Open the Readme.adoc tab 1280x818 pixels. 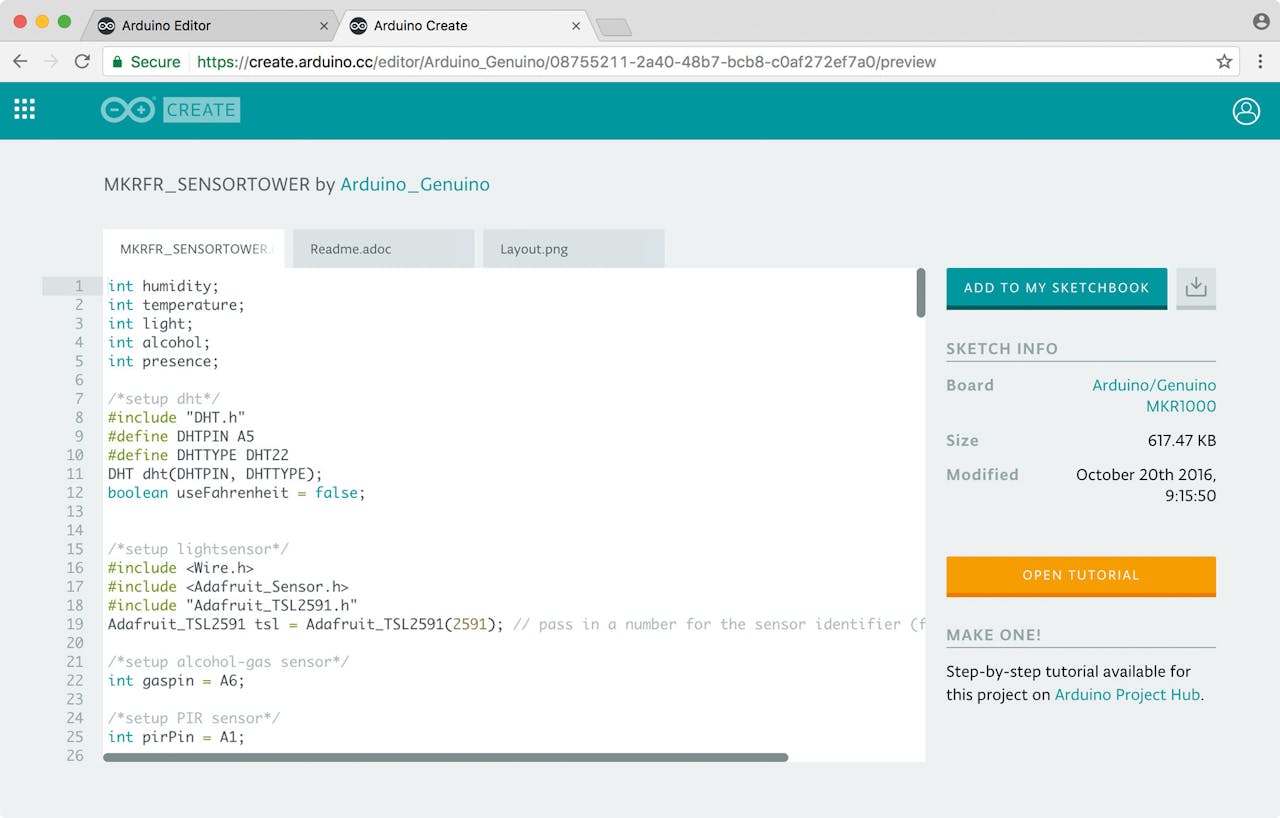(x=384, y=248)
